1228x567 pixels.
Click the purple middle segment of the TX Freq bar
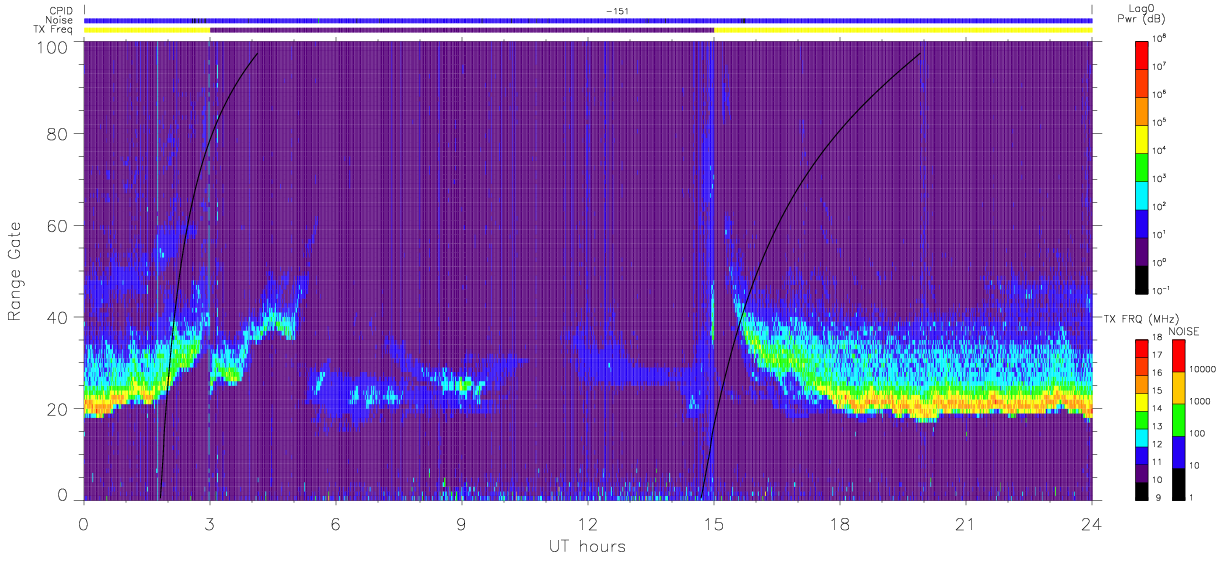(x=462, y=30)
